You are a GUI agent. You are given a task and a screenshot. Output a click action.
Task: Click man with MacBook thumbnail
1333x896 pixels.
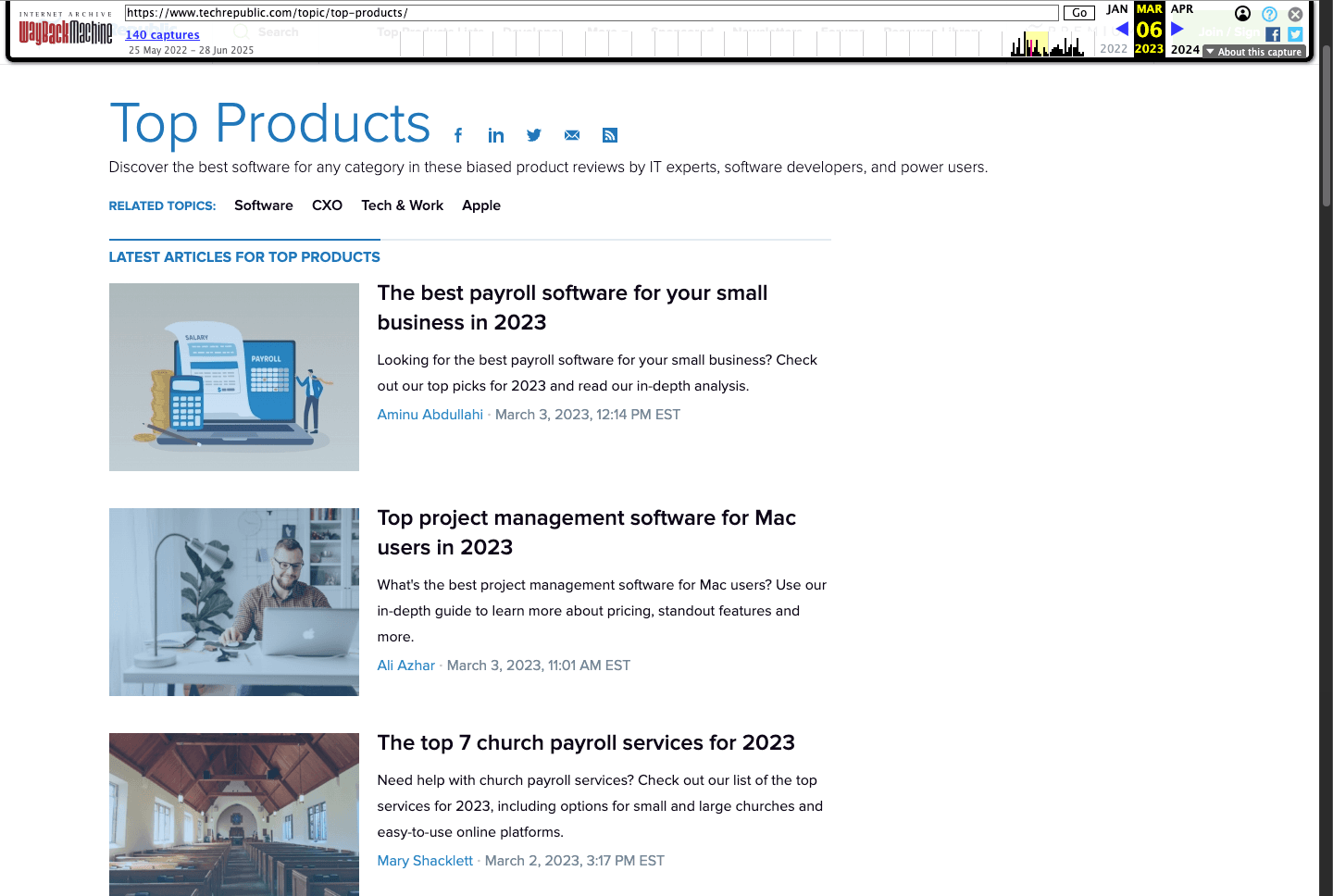click(234, 602)
